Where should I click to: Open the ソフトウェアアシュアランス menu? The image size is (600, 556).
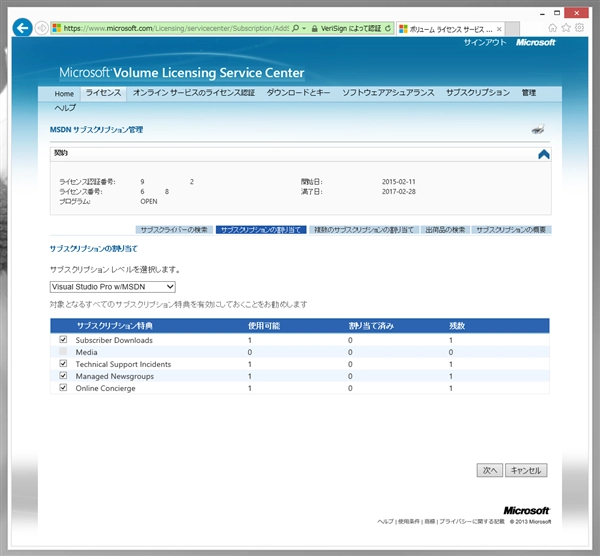click(x=388, y=93)
